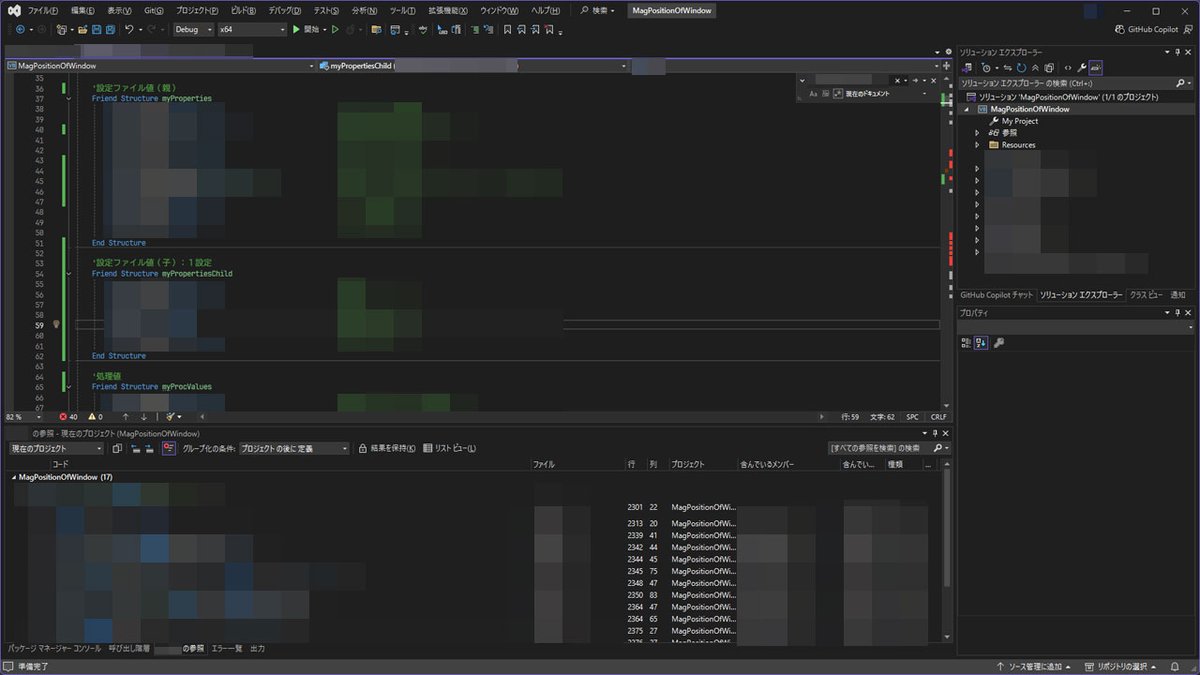This screenshot has width=1200, height=675.
Task: Click Properties panel property pages wrench icon
Action: [x=998, y=342]
